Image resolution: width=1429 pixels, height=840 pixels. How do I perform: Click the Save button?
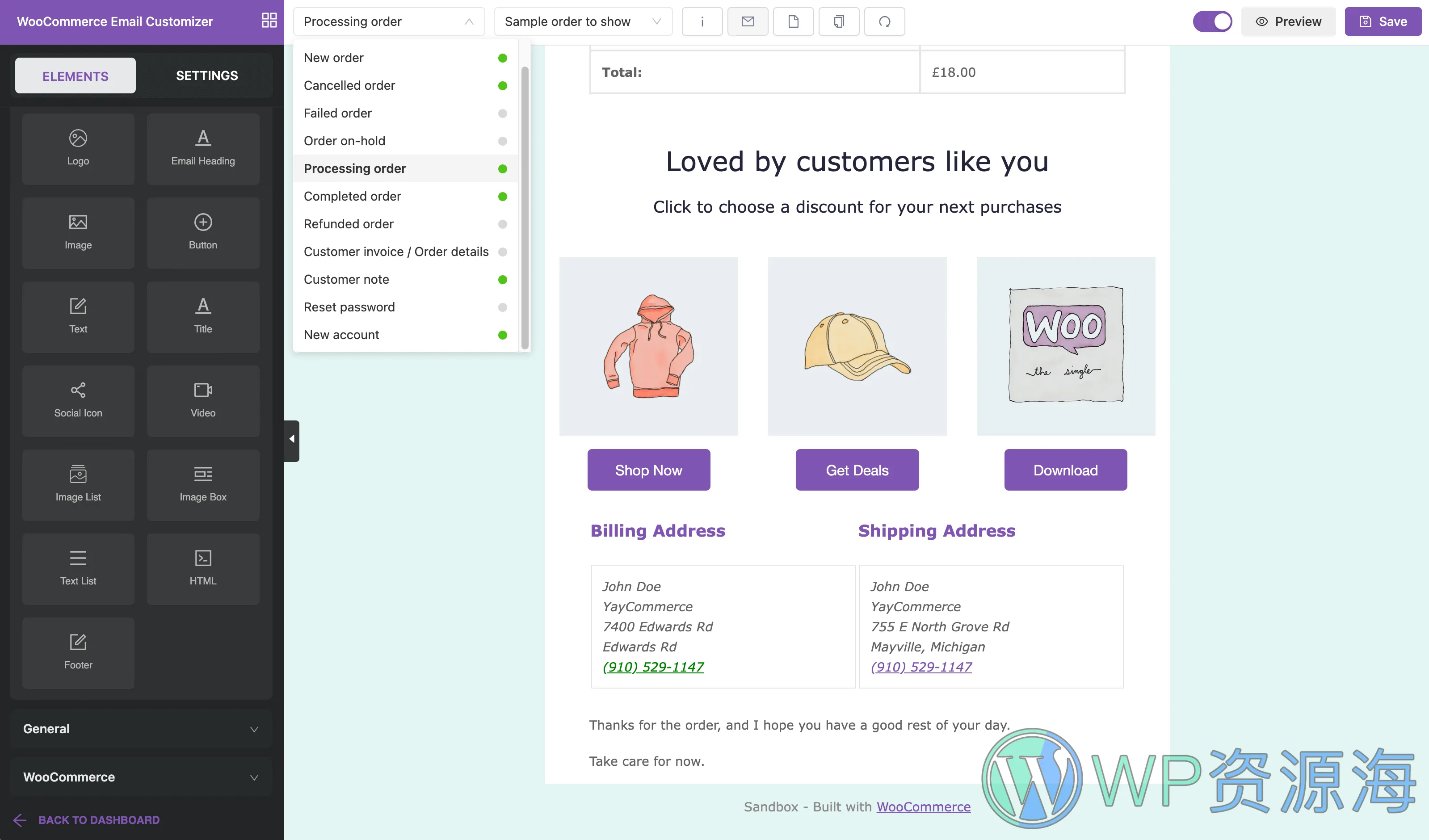(x=1383, y=21)
